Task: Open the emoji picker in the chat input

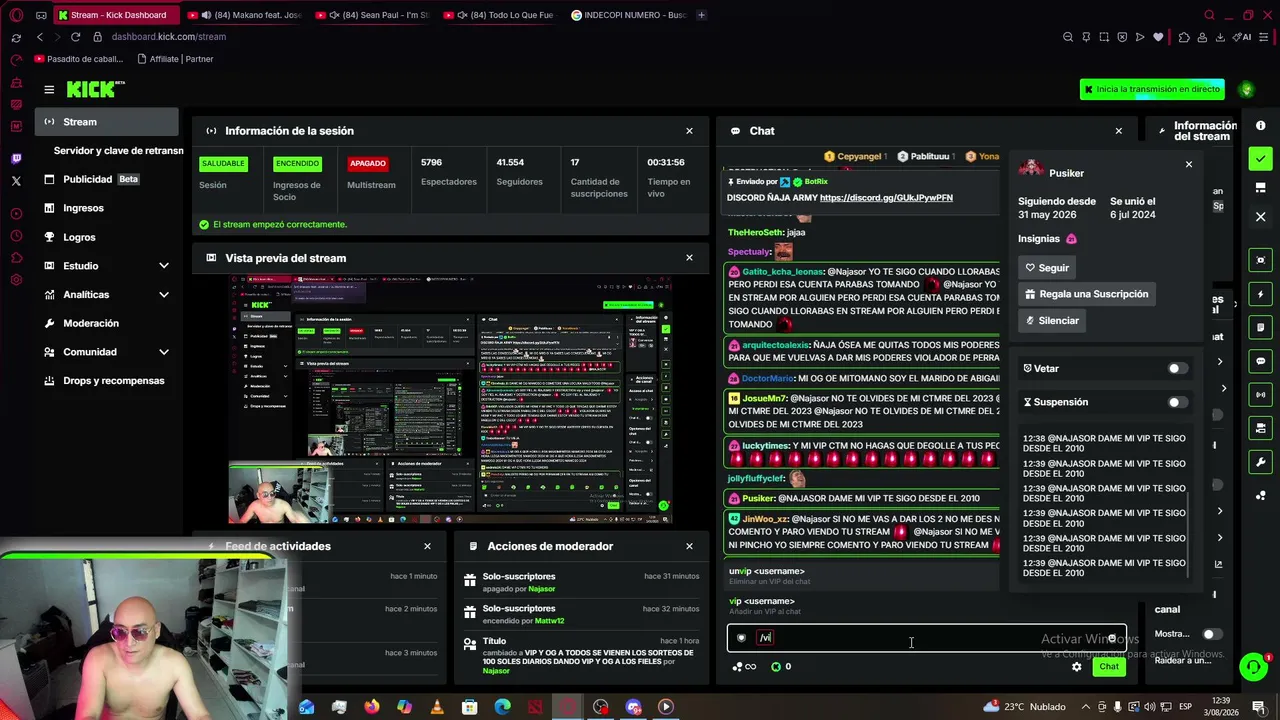Action: tap(1112, 638)
